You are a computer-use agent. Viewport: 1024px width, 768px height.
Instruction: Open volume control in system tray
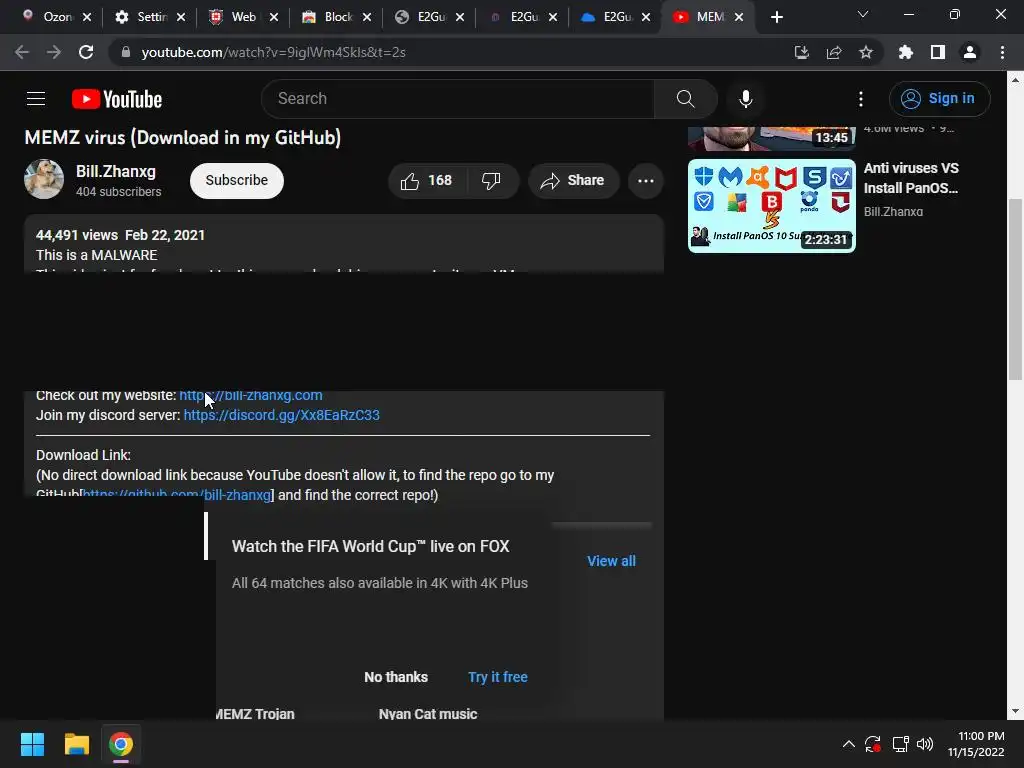coord(925,744)
